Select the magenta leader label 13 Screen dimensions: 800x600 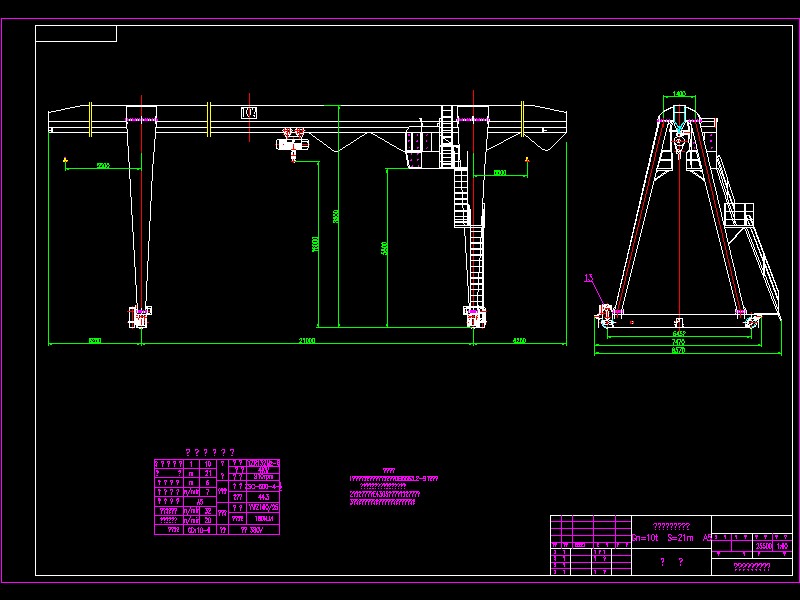588,278
